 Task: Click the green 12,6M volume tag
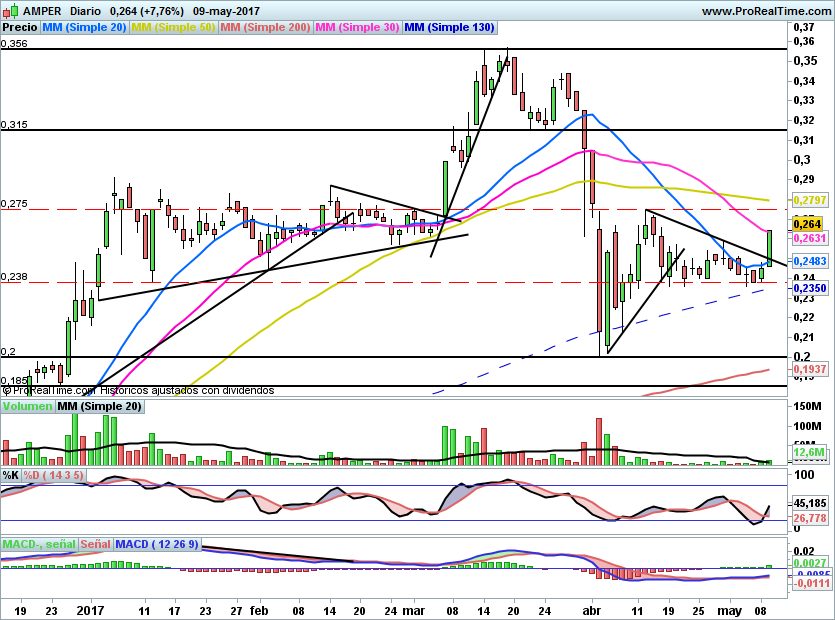pyautogui.click(x=807, y=454)
